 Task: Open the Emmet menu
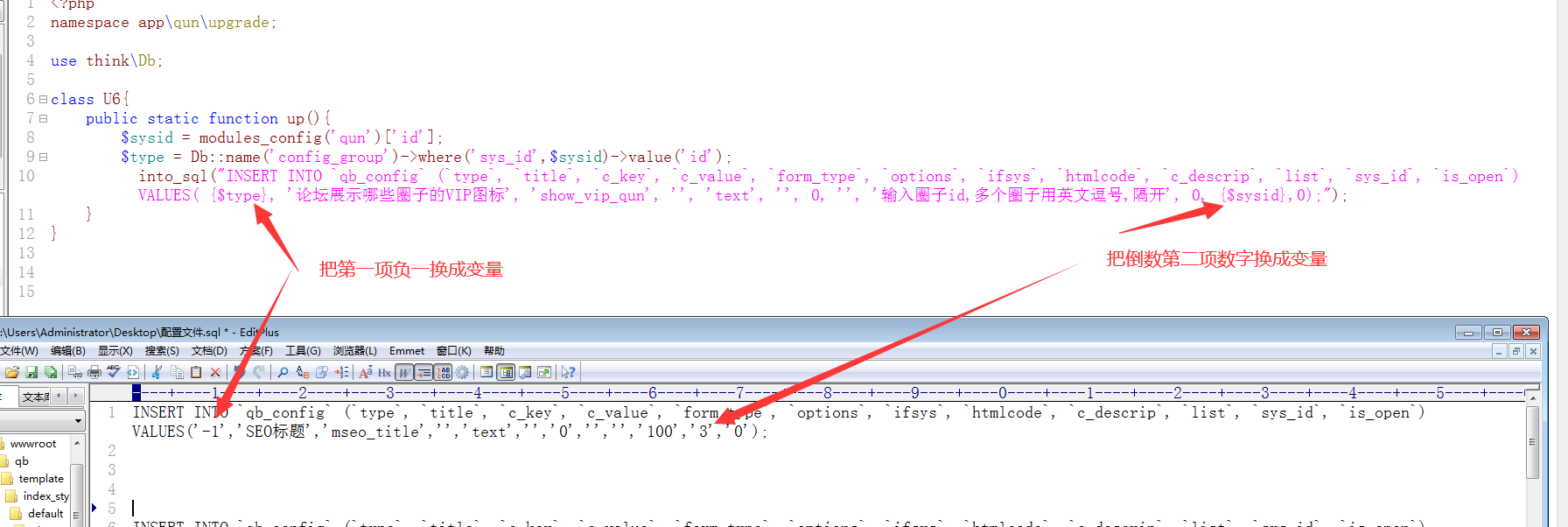point(406,351)
